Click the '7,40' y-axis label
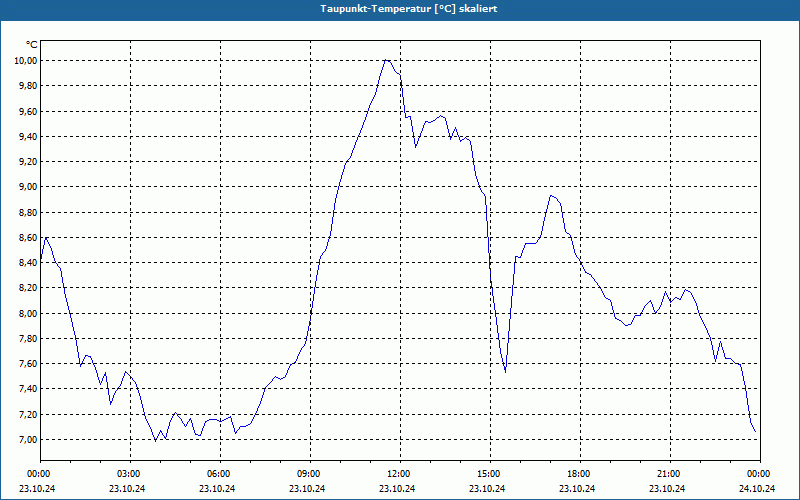Screen dimensions: 800x500 coord(29,389)
